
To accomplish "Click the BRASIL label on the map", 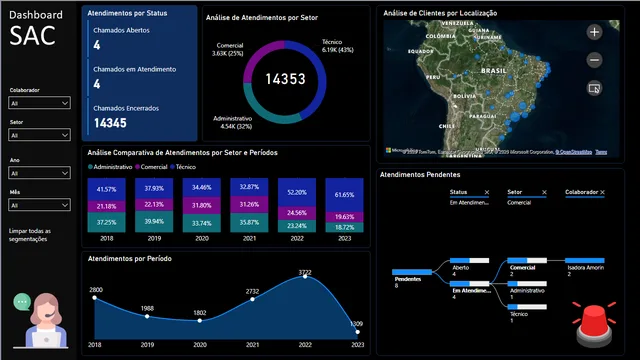I will [x=493, y=71].
